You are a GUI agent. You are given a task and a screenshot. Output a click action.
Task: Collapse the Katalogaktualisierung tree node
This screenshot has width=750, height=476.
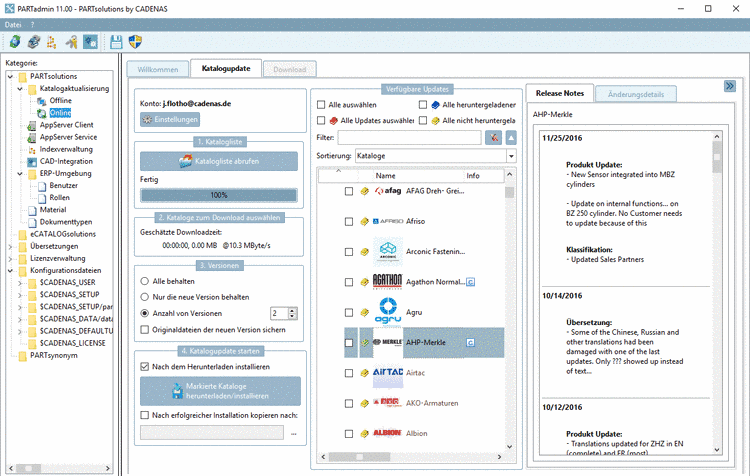20,89
